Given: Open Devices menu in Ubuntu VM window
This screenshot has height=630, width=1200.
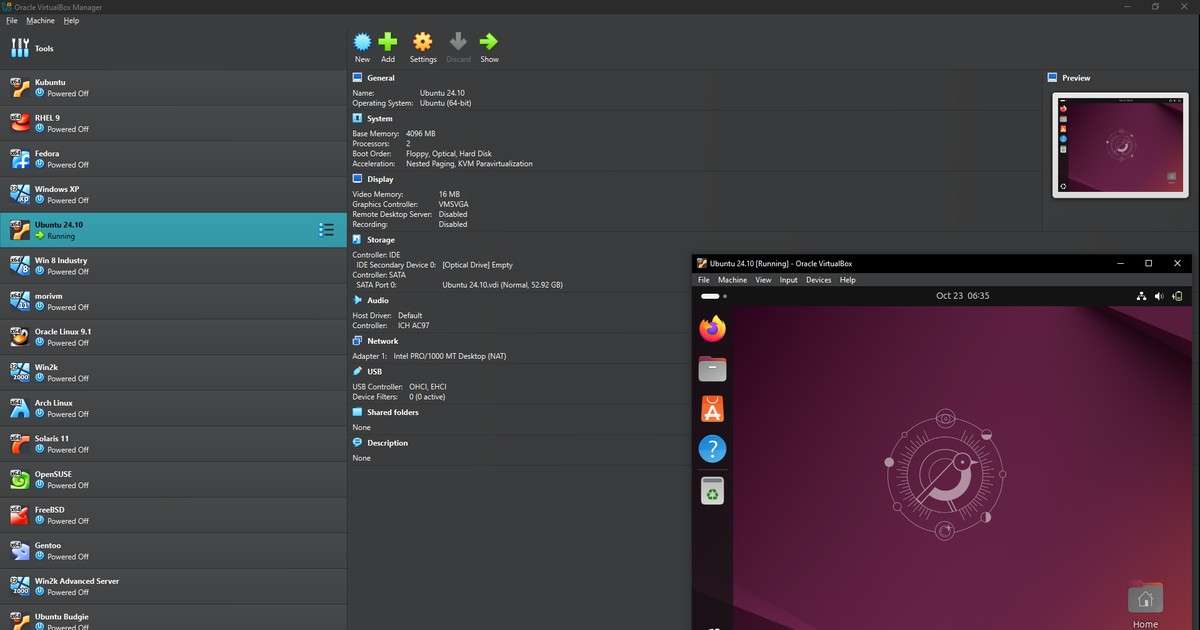Looking at the screenshot, I should (819, 280).
